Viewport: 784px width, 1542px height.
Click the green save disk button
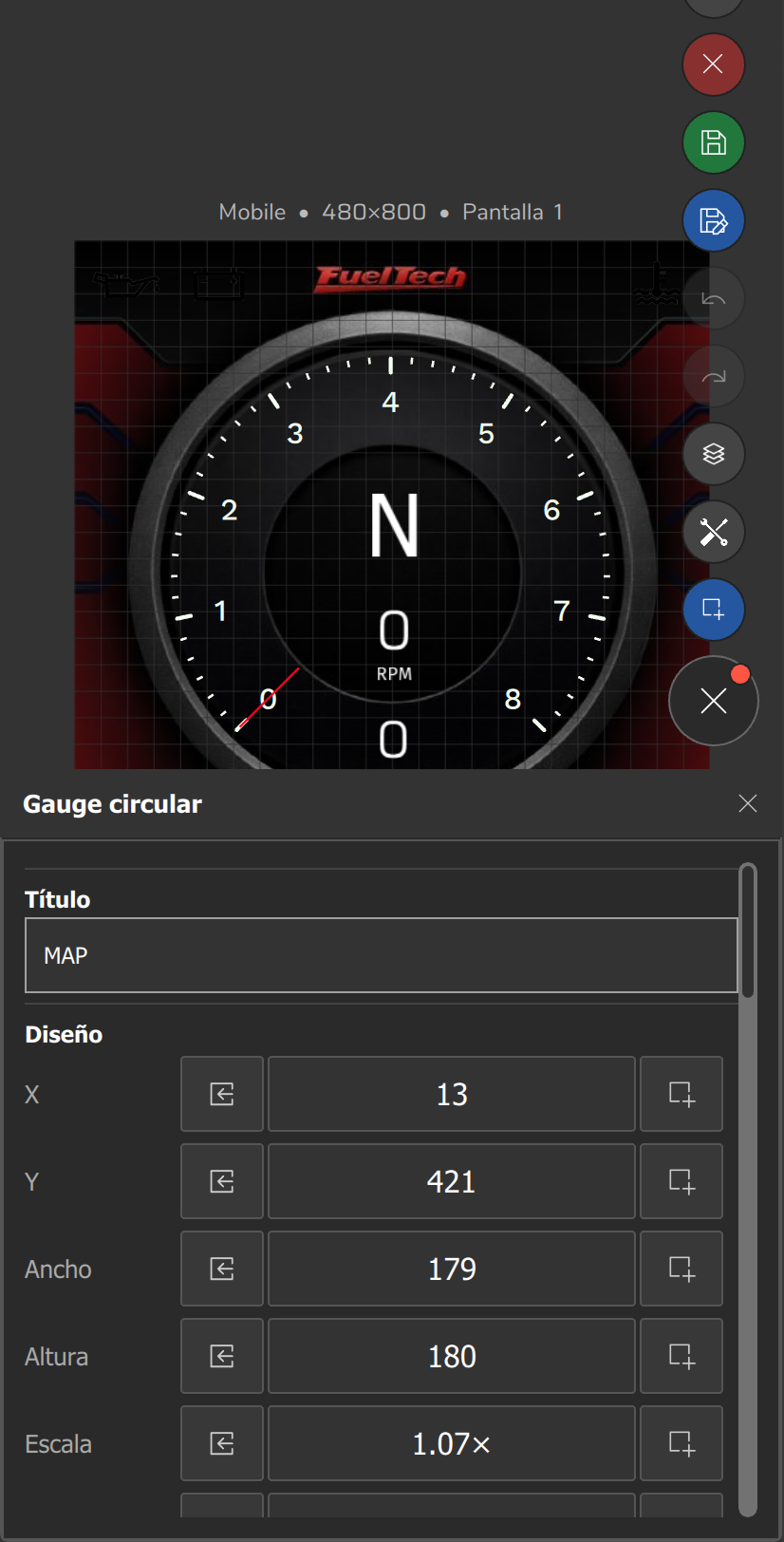pyautogui.click(x=714, y=142)
